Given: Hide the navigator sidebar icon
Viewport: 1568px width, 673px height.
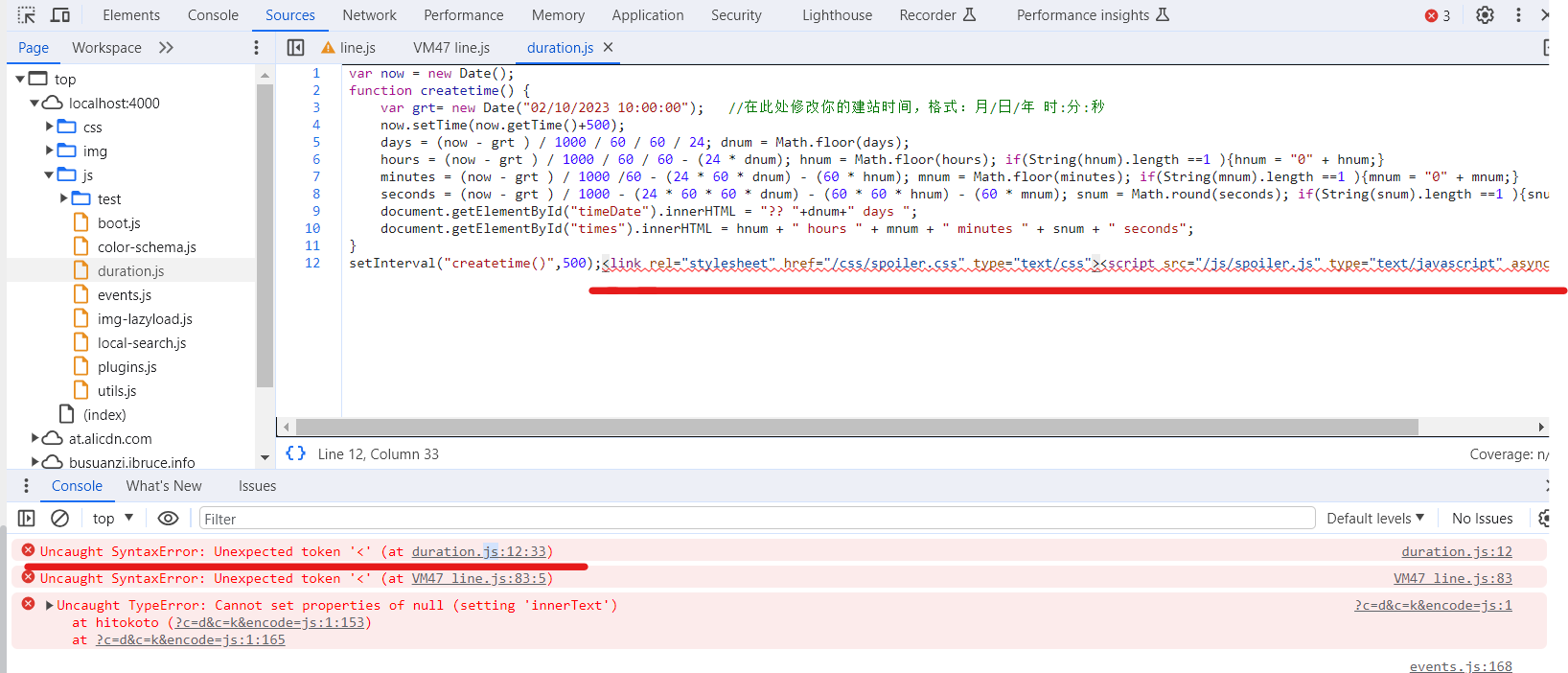Looking at the screenshot, I should [x=295, y=48].
